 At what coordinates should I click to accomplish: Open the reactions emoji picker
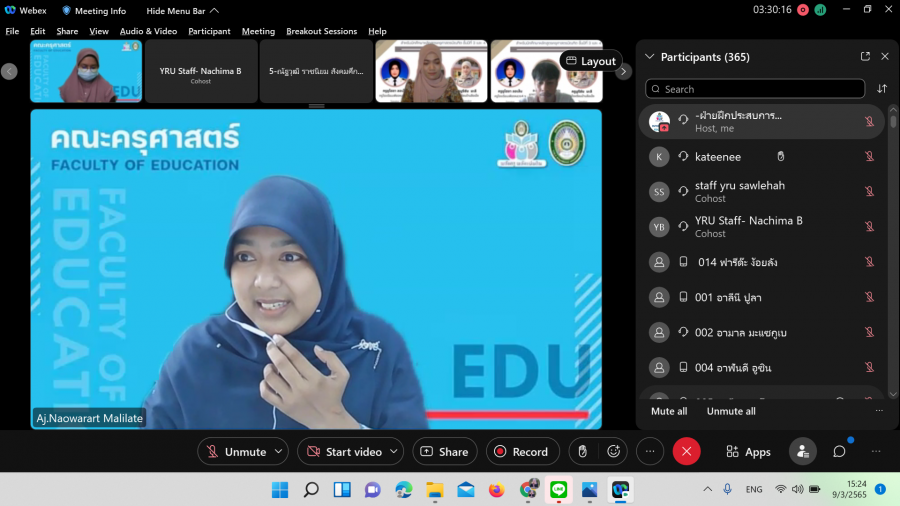tap(614, 452)
